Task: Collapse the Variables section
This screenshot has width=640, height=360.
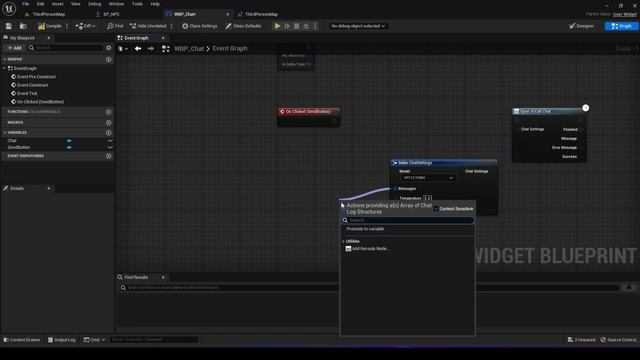Action: tap(4, 133)
